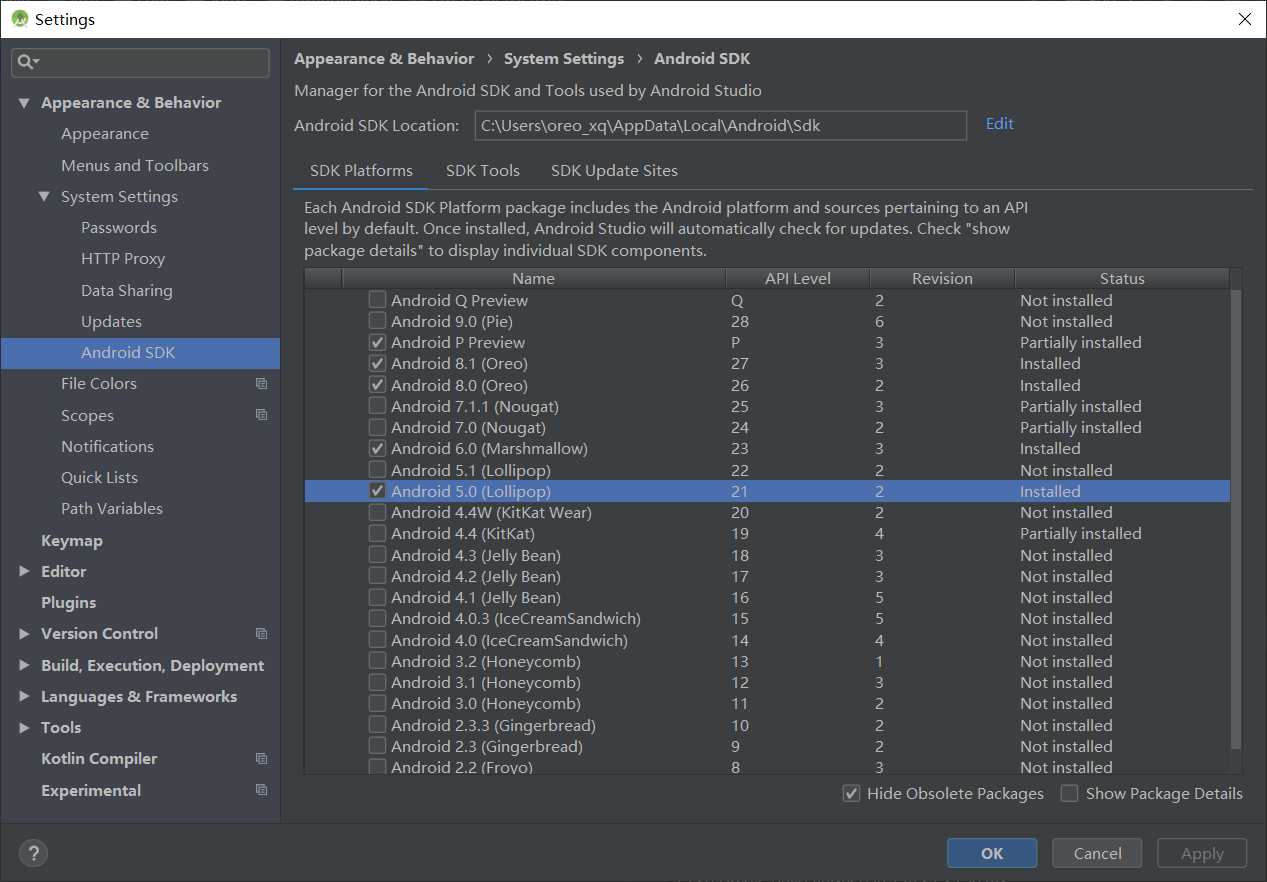Viewport: 1267px width, 882px height.
Task: Uncheck the Android 5.0 (Lollipop) checkbox
Action: point(377,491)
